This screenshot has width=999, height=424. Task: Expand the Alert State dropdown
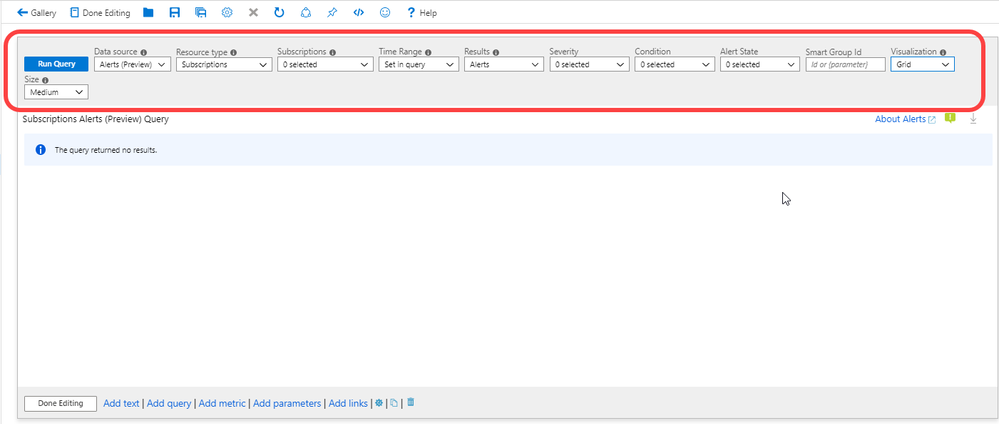pyautogui.click(x=760, y=64)
